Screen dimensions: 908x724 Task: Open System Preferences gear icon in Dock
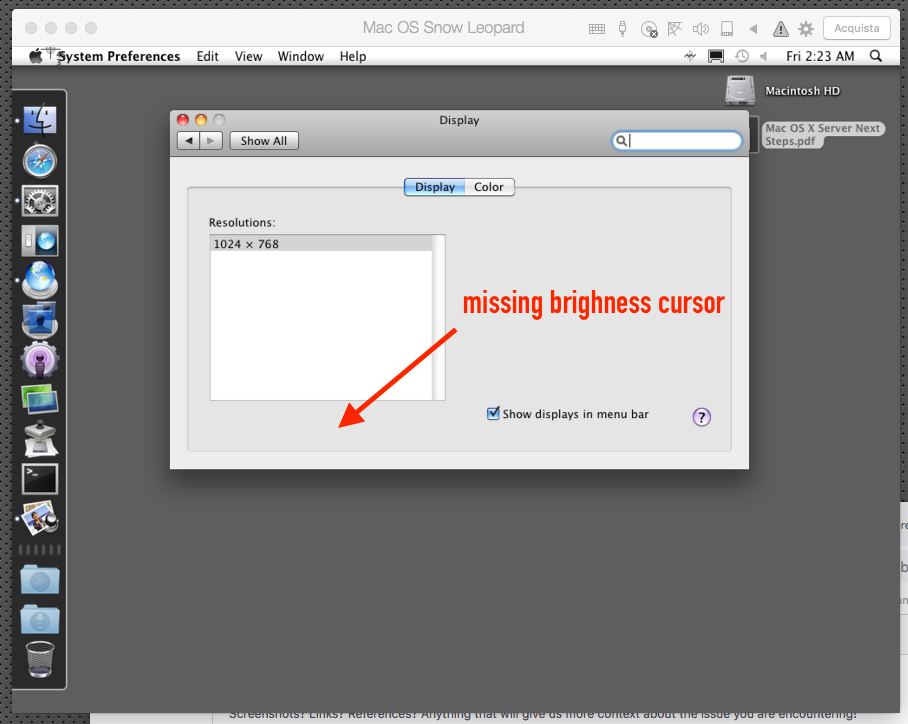coord(39,200)
